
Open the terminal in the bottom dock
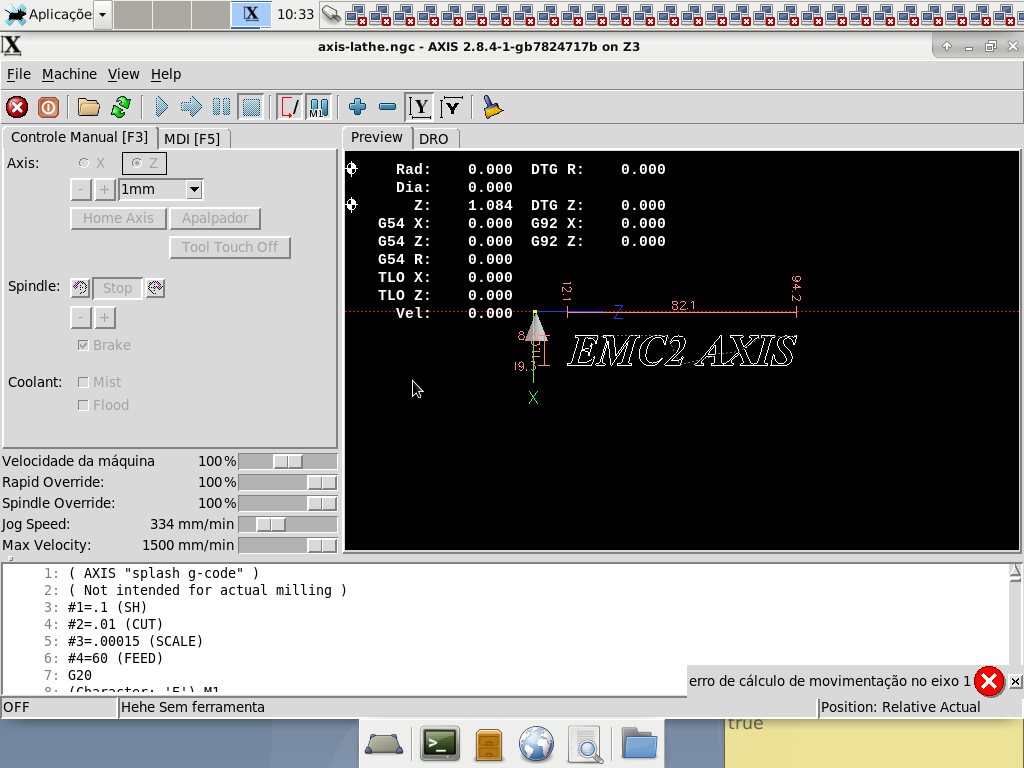(439, 743)
